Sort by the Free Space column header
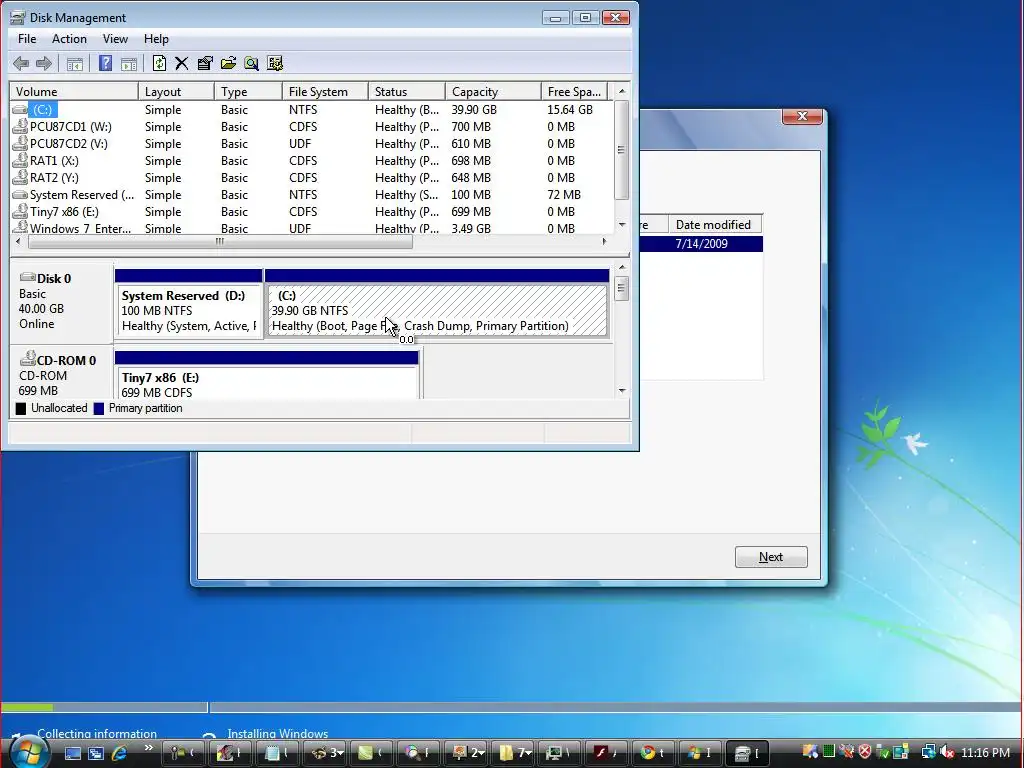 tap(574, 91)
